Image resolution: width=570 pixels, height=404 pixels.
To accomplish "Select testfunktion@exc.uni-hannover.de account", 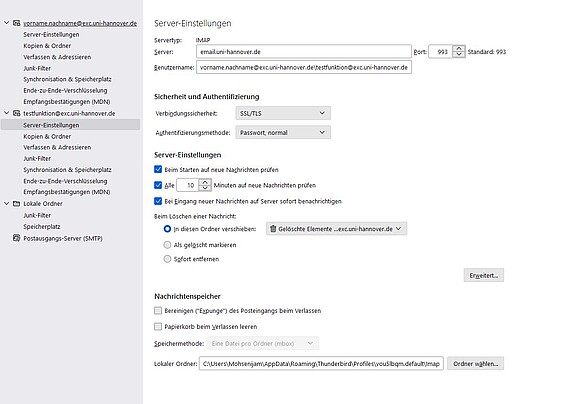I will (x=69, y=113).
